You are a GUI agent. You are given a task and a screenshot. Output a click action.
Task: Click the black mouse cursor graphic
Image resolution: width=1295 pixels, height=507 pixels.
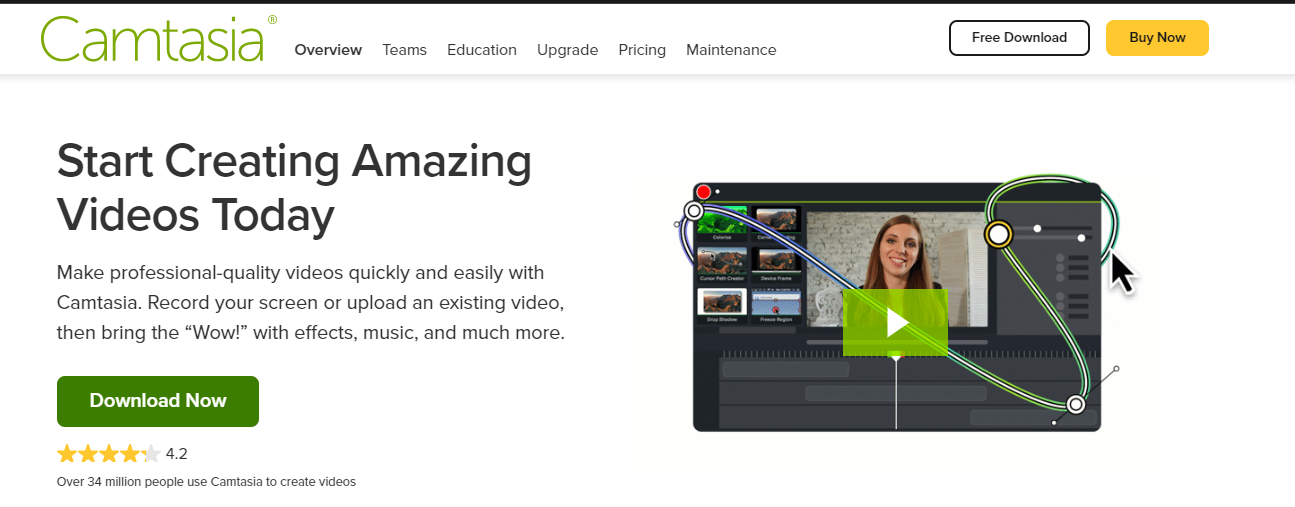point(1124,273)
